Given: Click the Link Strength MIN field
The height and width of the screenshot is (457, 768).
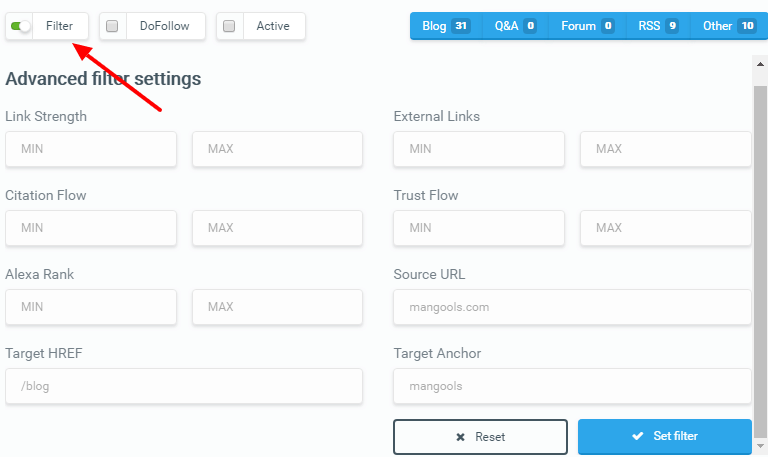Looking at the screenshot, I should (x=91, y=149).
